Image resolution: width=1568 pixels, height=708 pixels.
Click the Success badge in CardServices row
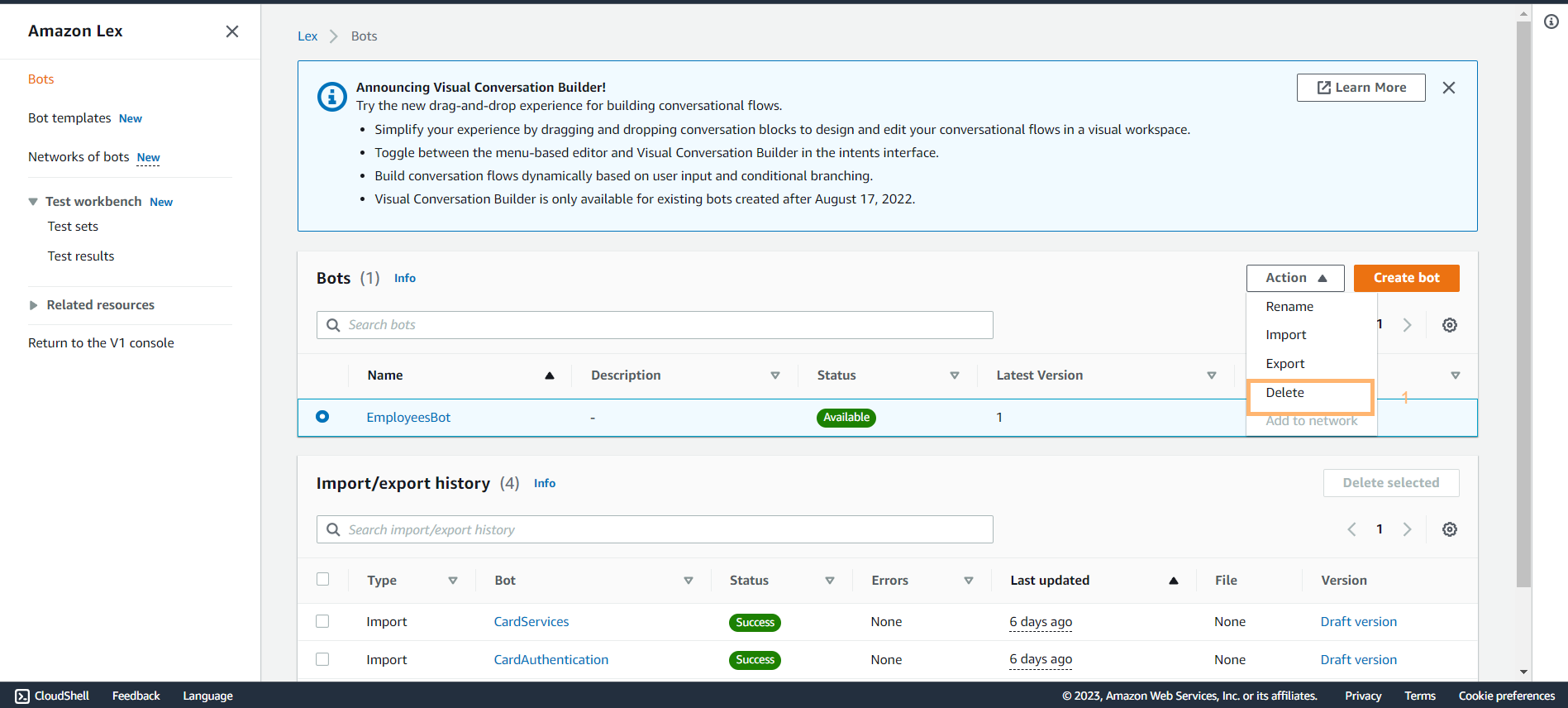(755, 623)
